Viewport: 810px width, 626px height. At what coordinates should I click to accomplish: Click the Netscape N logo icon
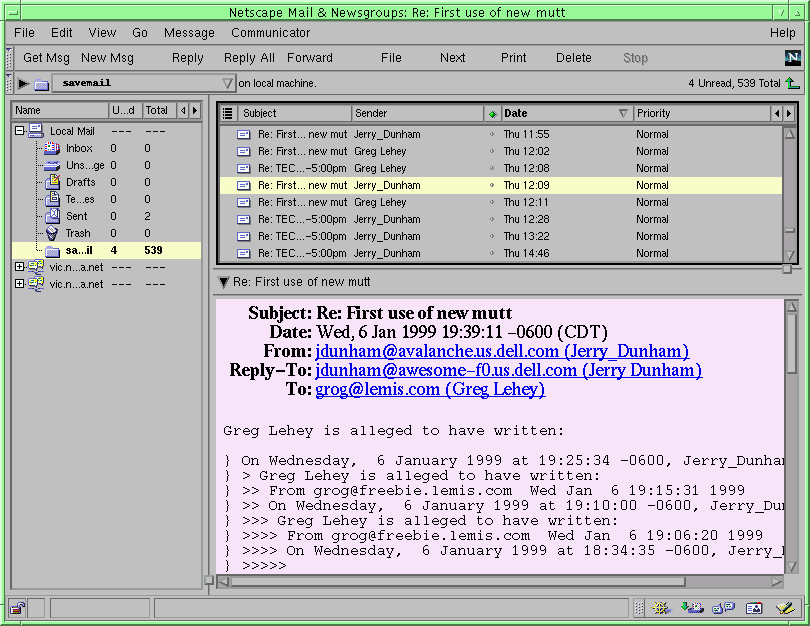pyautogui.click(x=792, y=57)
